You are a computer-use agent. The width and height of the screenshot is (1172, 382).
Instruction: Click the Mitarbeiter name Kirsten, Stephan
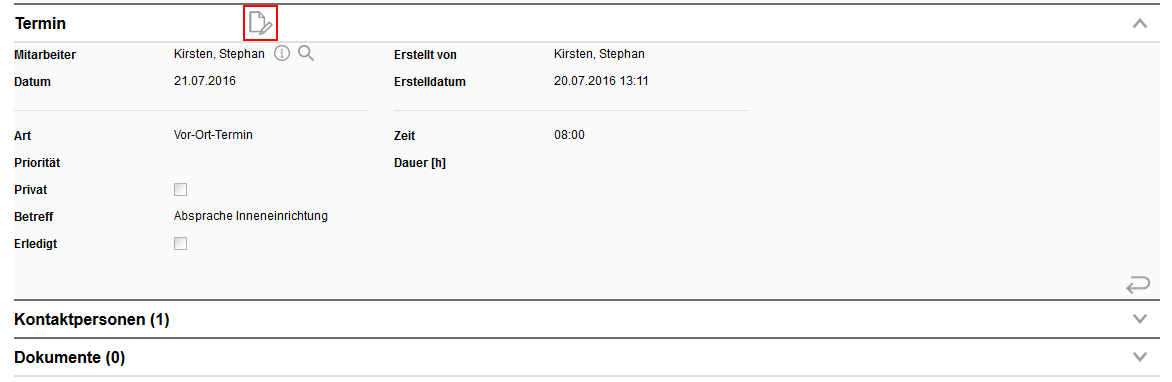point(219,53)
